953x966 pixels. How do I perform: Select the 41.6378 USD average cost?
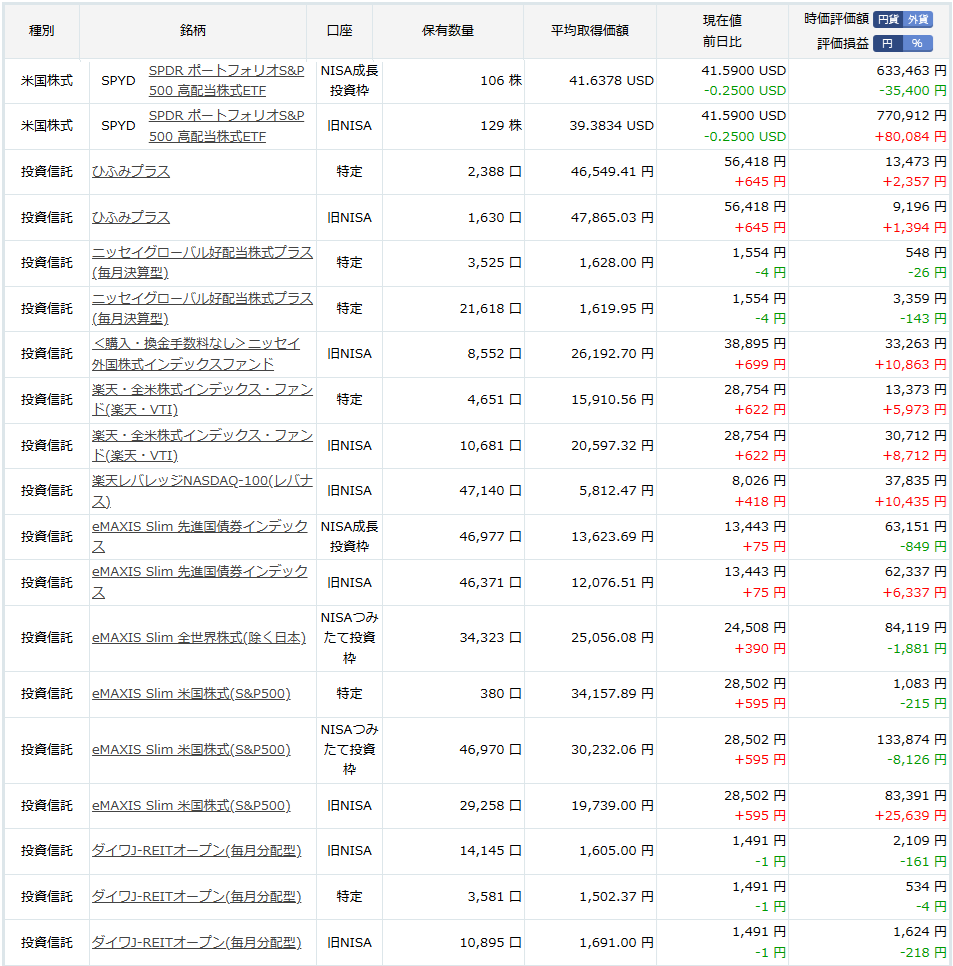click(611, 81)
